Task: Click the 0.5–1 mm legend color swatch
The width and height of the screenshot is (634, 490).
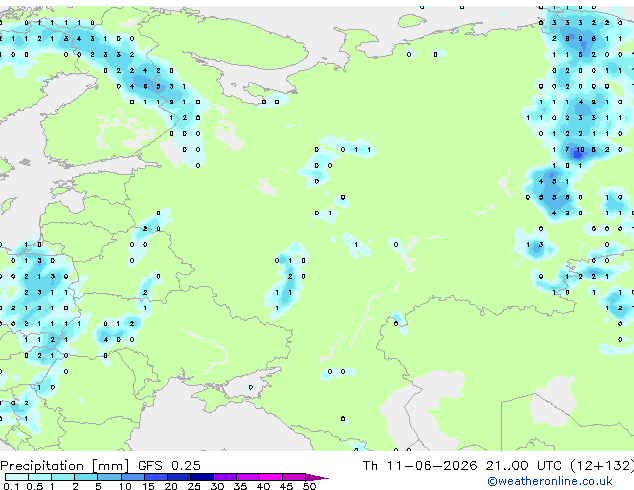Action: [40, 477]
